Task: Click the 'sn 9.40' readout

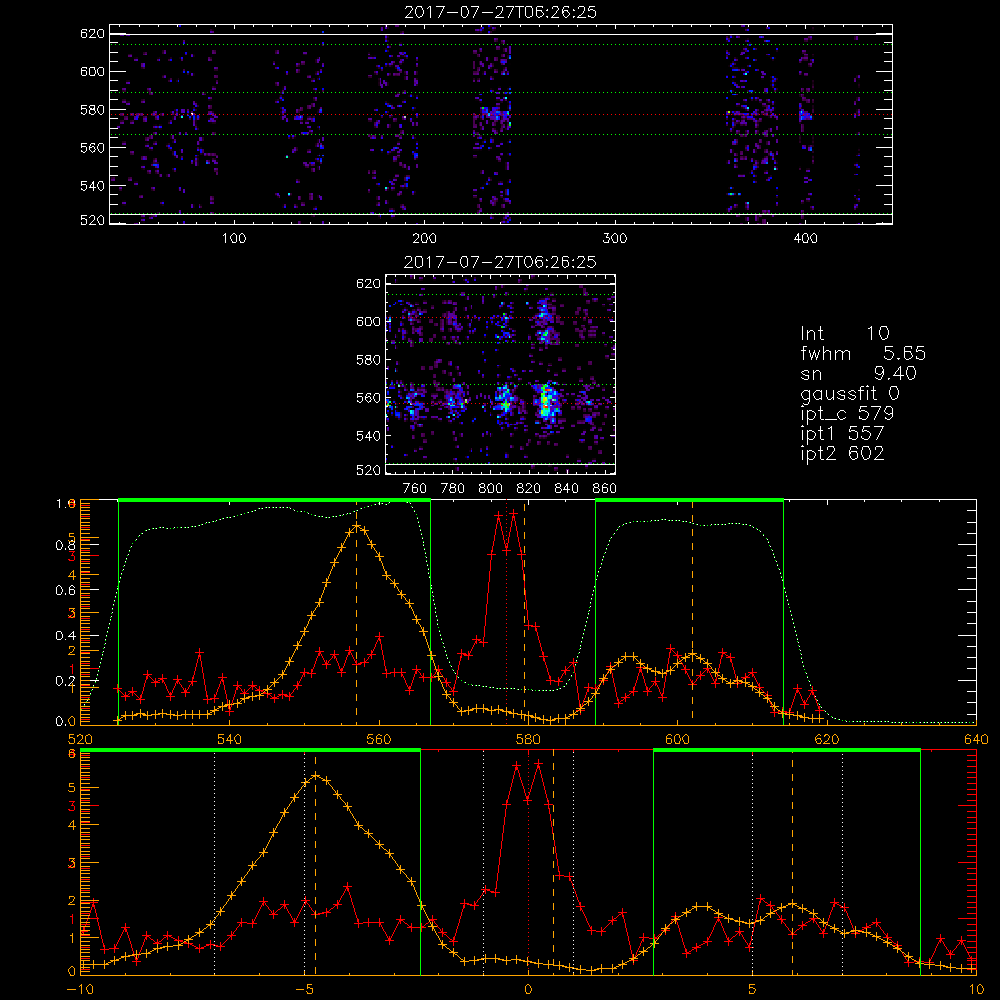Action: pyautogui.click(x=858, y=373)
